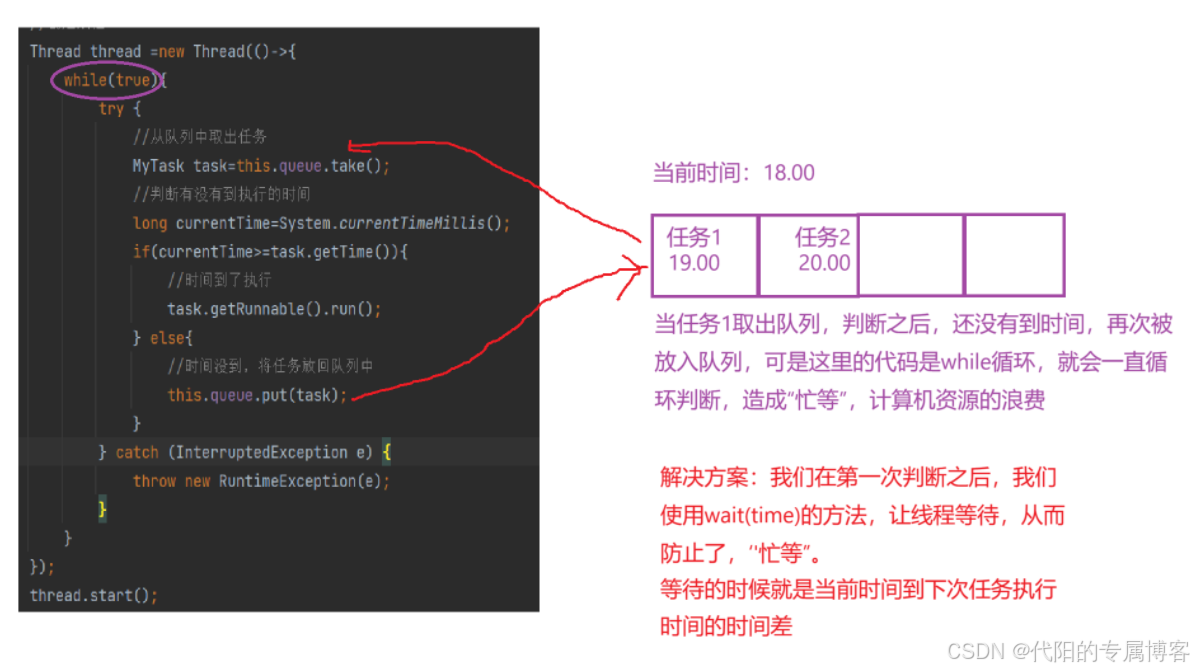Select the queue.take() method call
The image size is (1194, 671).
pos(317,165)
